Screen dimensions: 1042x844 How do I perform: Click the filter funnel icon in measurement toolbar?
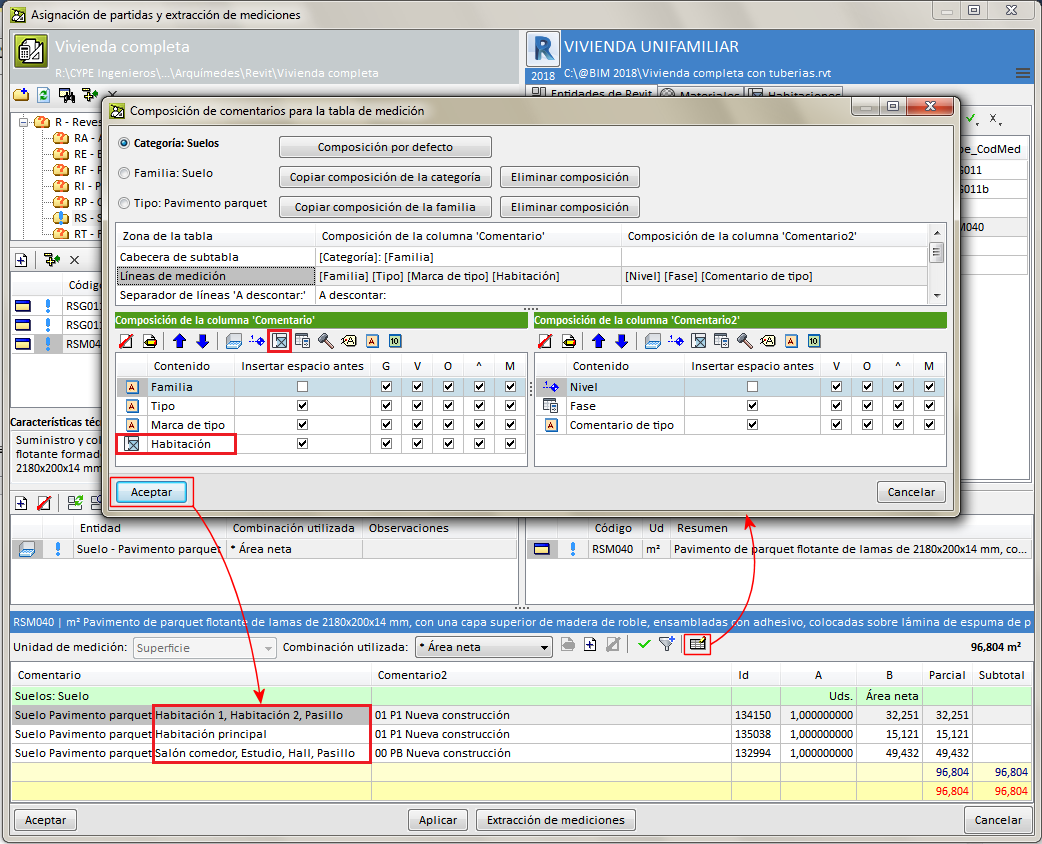pyautogui.click(x=667, y=644)
